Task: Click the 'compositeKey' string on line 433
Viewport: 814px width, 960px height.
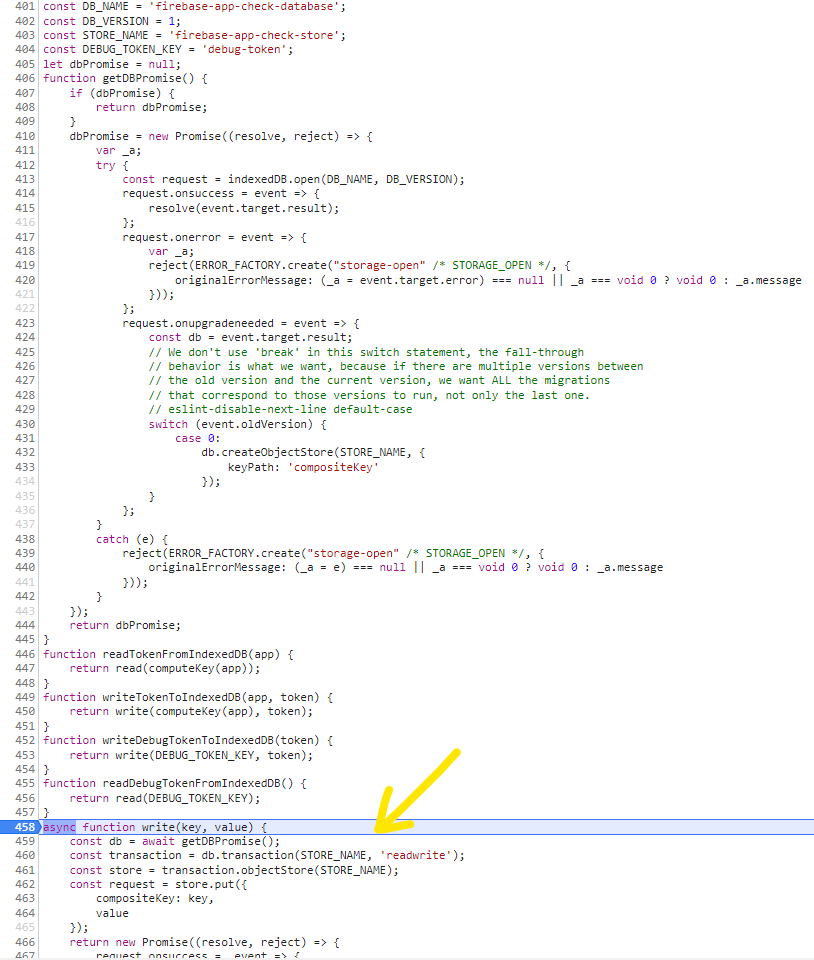Action: coord(334,467)
